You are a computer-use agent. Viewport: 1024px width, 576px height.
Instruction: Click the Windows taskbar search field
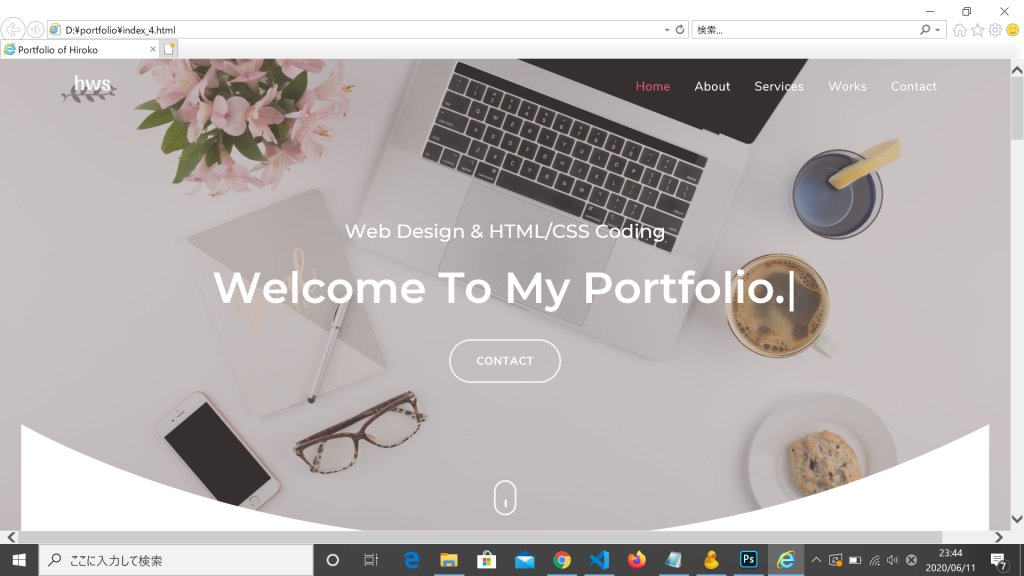(x=176, y=560)
